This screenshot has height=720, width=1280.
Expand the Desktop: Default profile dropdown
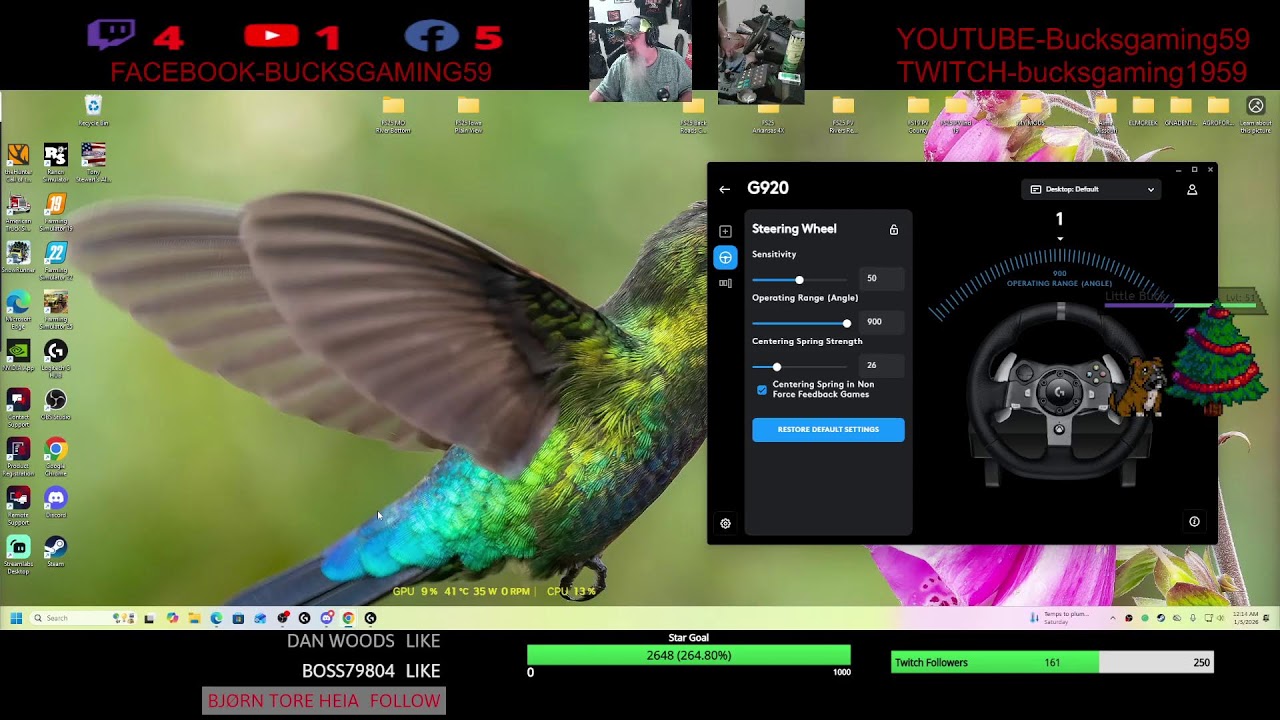point(1092,189)
